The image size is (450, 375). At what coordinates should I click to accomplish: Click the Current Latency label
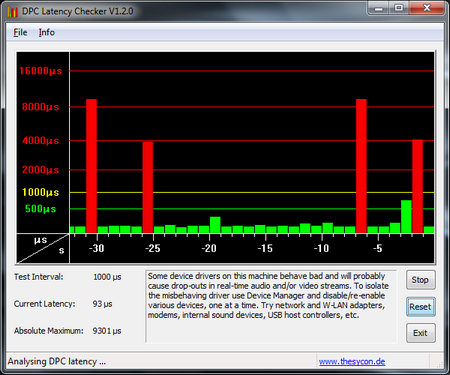[x=45, y=304]
